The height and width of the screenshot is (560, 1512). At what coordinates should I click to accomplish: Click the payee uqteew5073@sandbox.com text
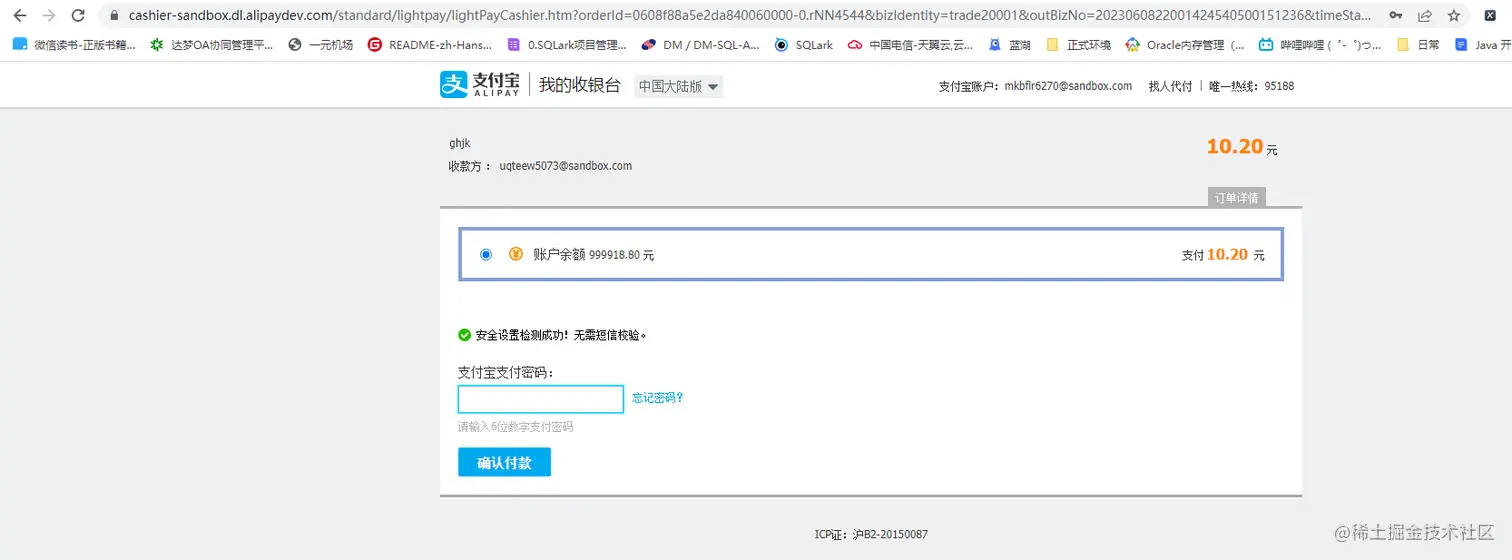(x=566, y=166)
